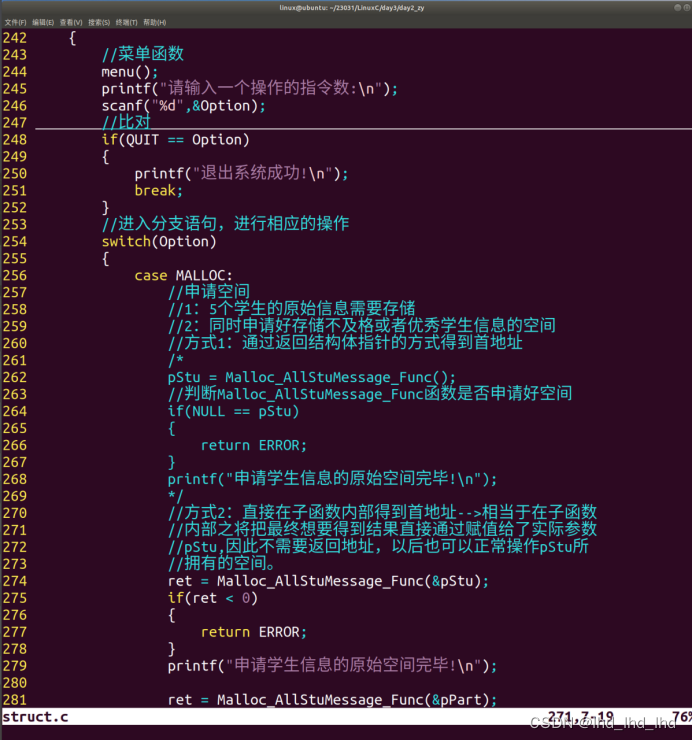Click the if(QUIT == Option) statement

click(x=175, y=139)
